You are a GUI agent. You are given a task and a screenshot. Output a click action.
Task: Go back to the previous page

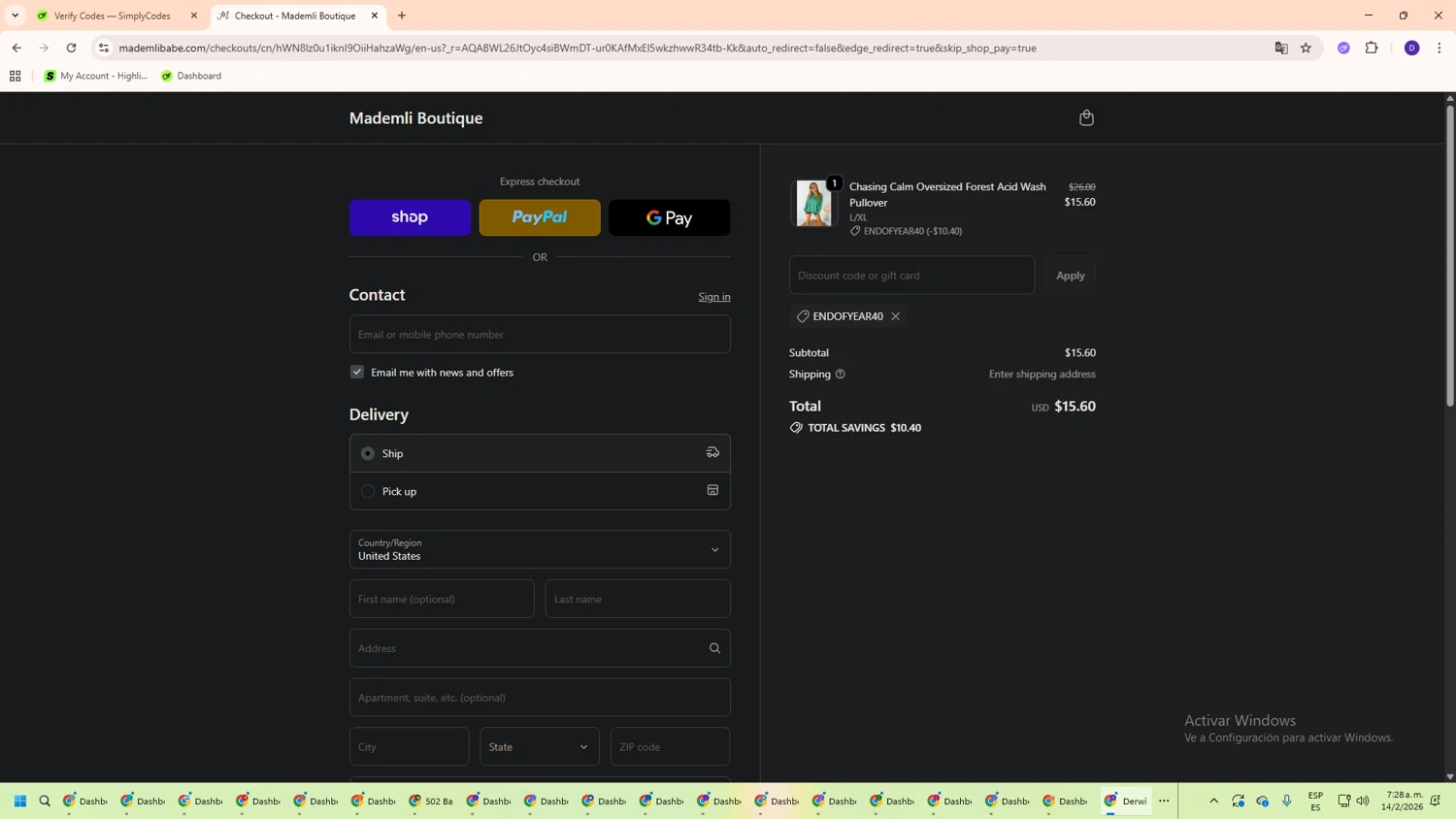coord(17,48)
